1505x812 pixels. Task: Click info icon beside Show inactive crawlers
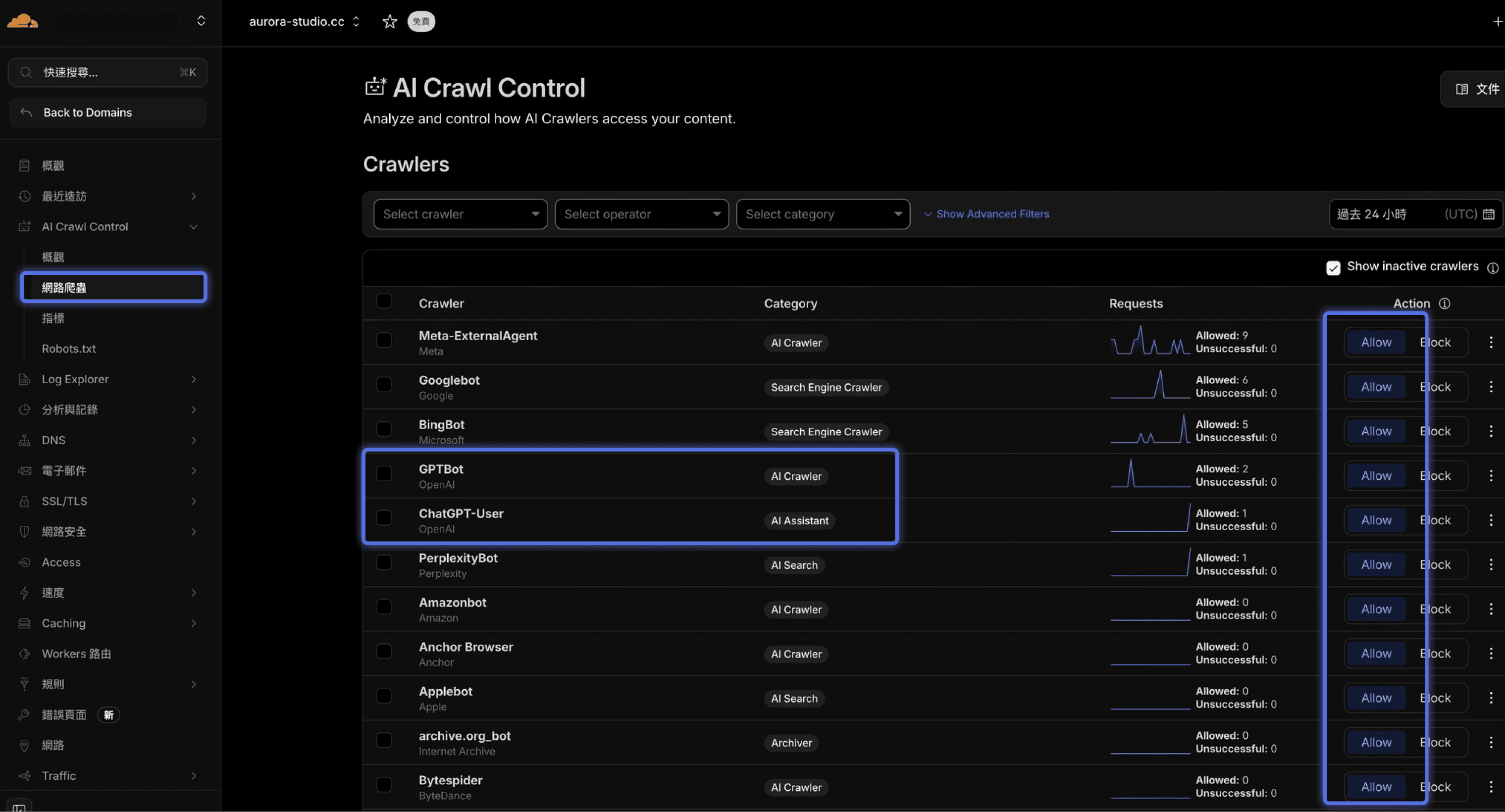pos(1492,267)
